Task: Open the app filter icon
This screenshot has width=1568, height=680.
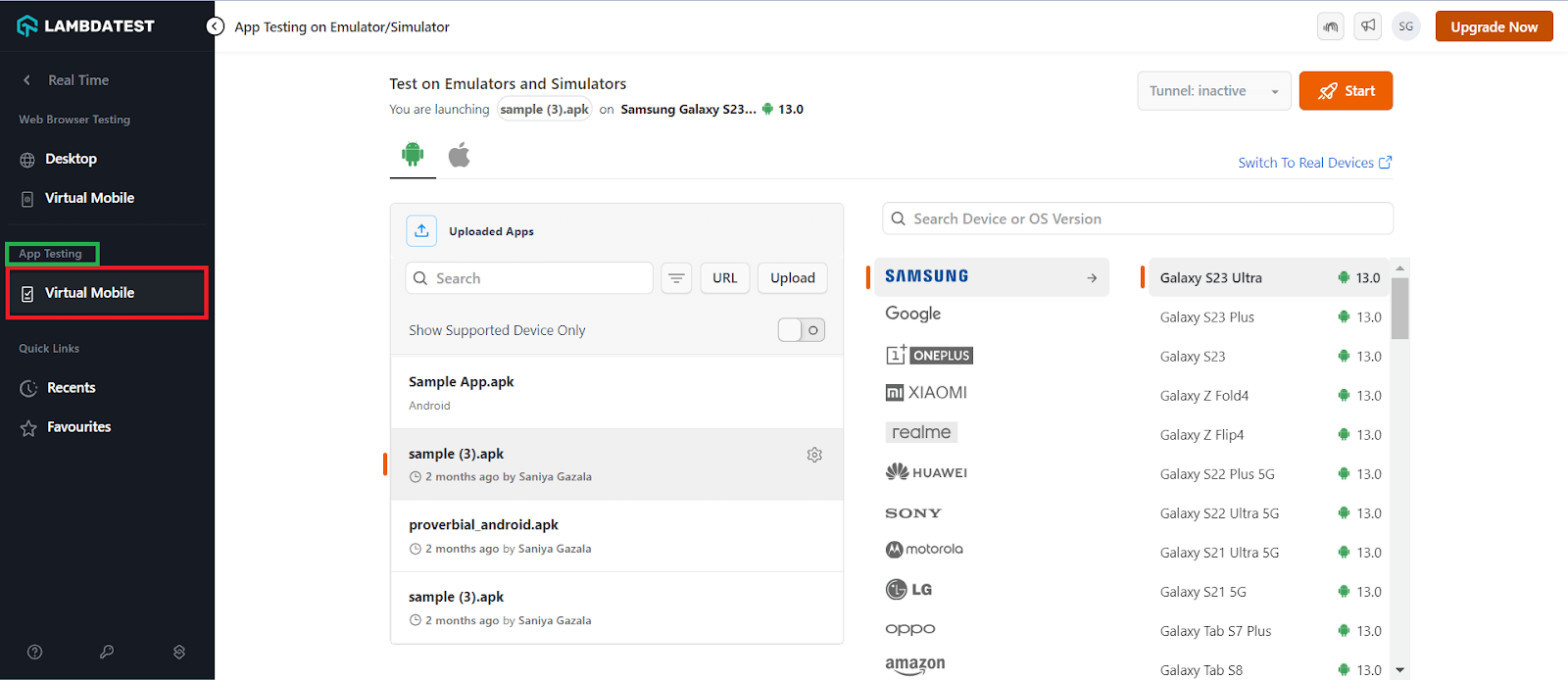Action: pyautogui.click(x=676, y=278)
